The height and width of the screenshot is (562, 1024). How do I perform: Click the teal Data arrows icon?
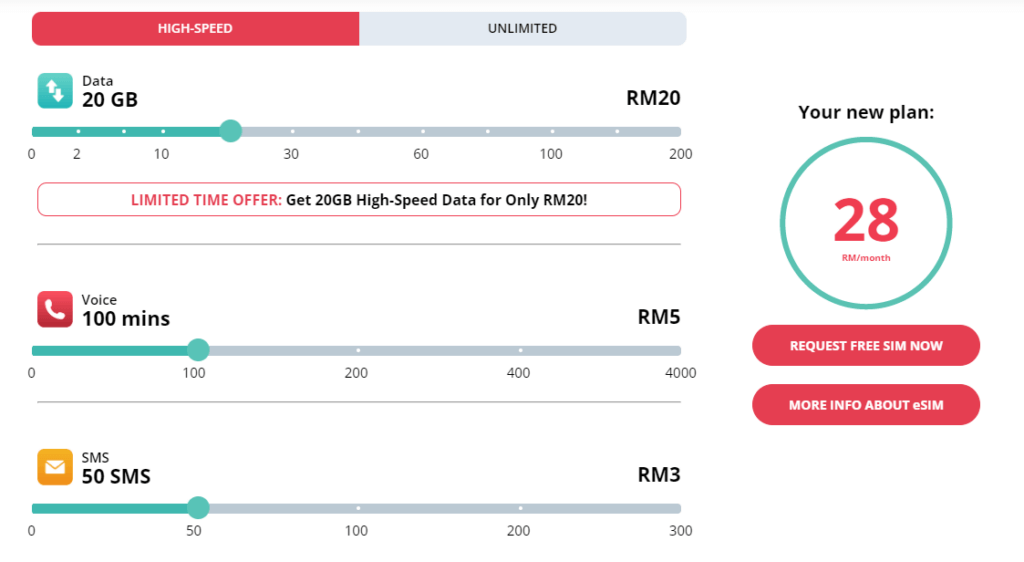coord(55,91)
